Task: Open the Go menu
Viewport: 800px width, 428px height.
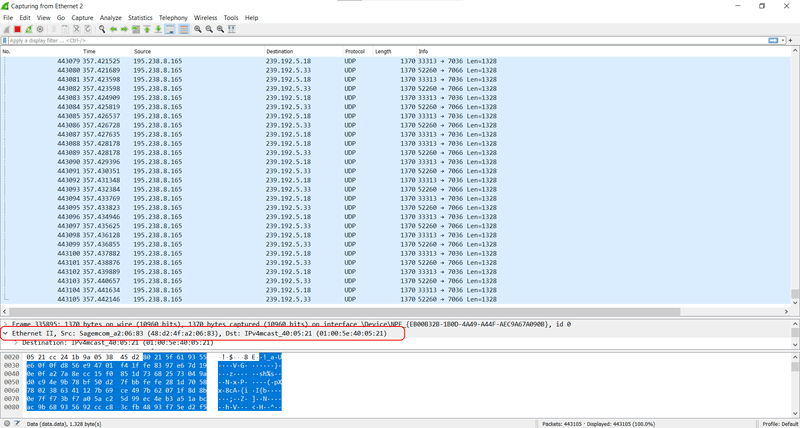Action: (61, 17)
